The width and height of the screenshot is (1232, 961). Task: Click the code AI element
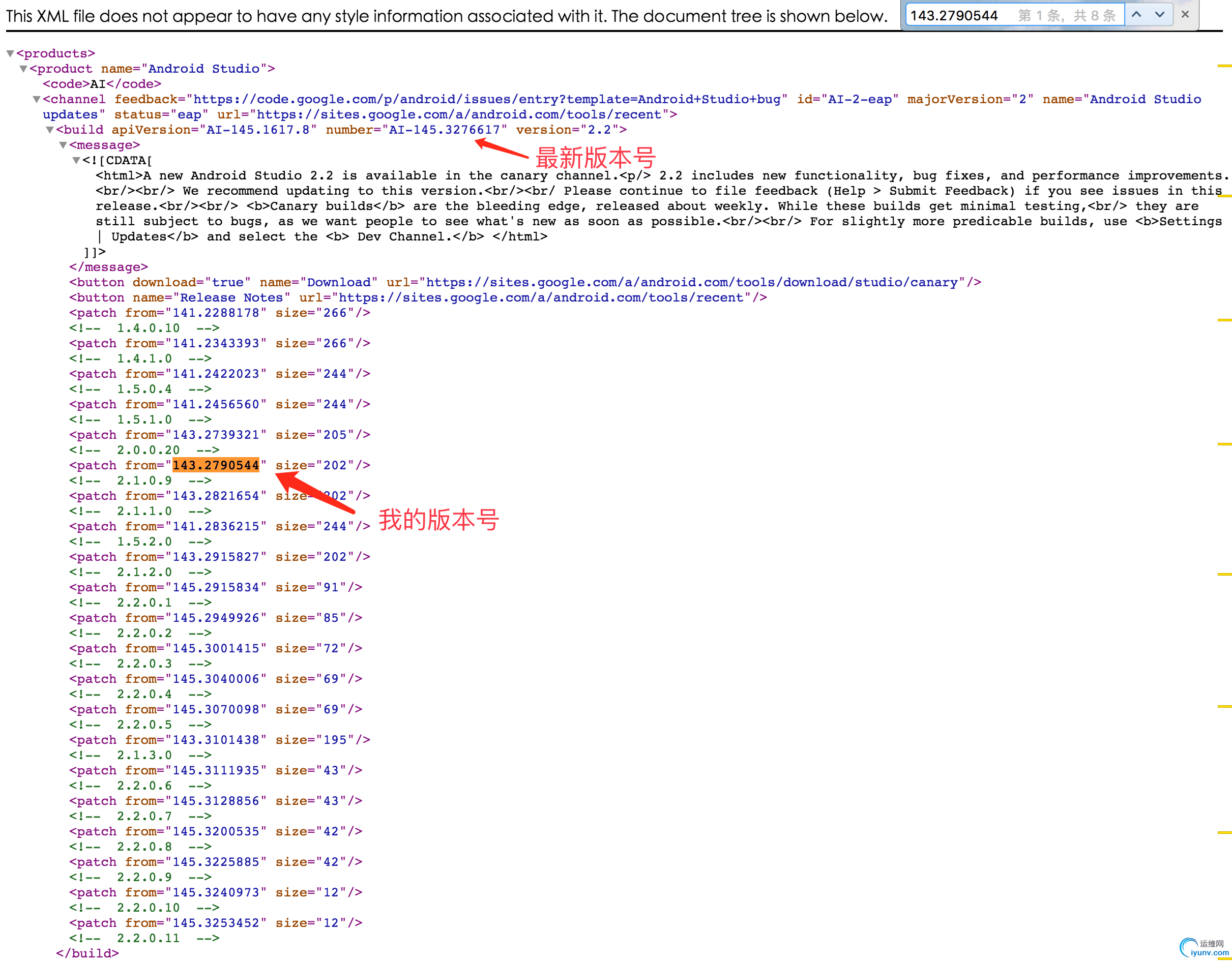point(102,84)
